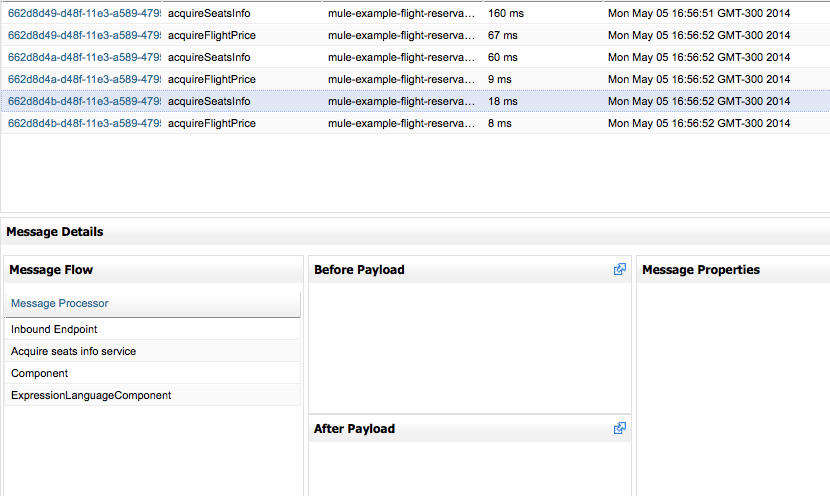Click the 16:56:51 timestamp cell
This screenshot has width=830, height=496.
pyautogui.click(x=698, y=13)
